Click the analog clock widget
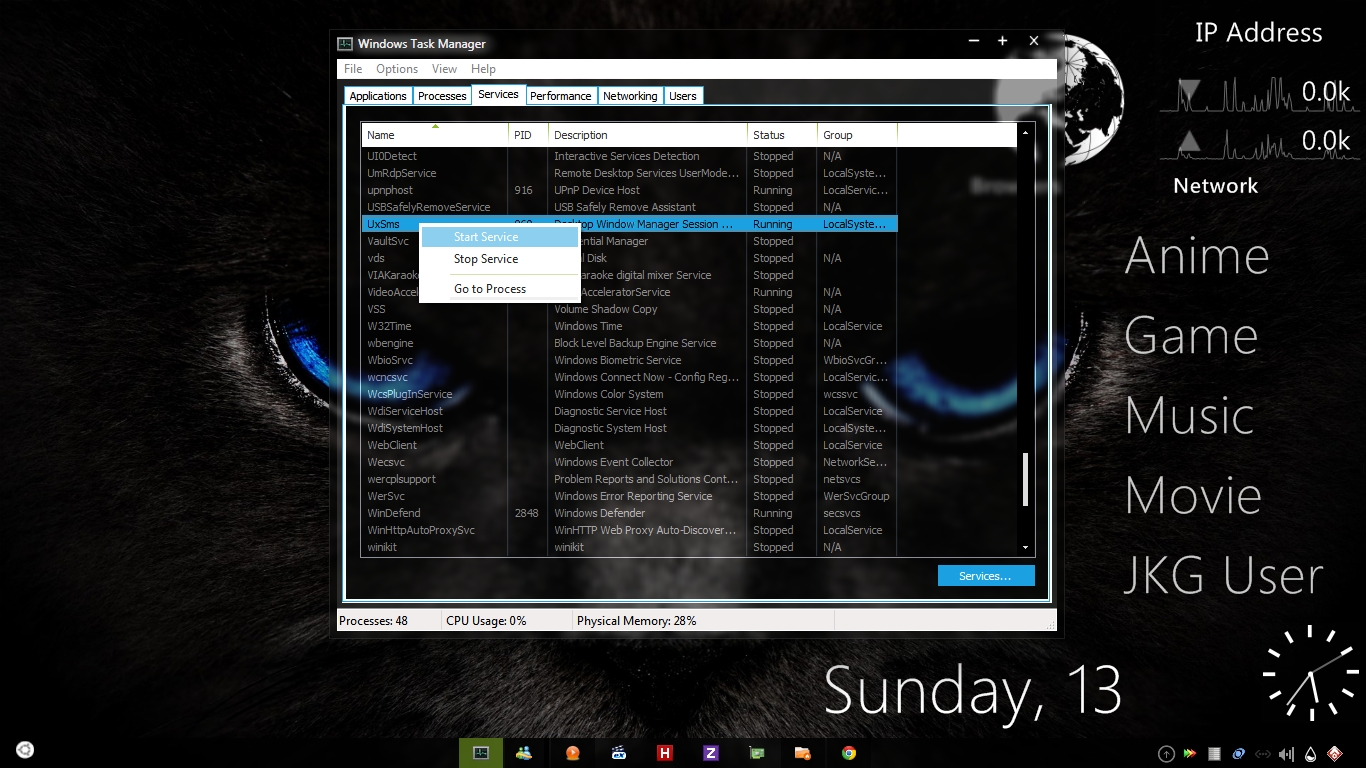Viewport: 1366px width, 768px height. click(1310, 673)
